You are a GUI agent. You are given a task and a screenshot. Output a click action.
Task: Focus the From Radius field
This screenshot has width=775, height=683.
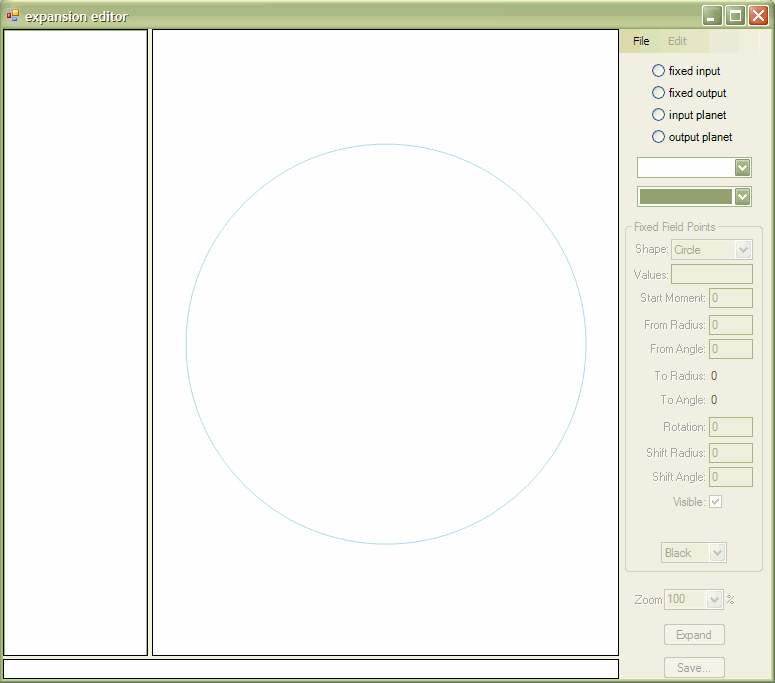731,325
